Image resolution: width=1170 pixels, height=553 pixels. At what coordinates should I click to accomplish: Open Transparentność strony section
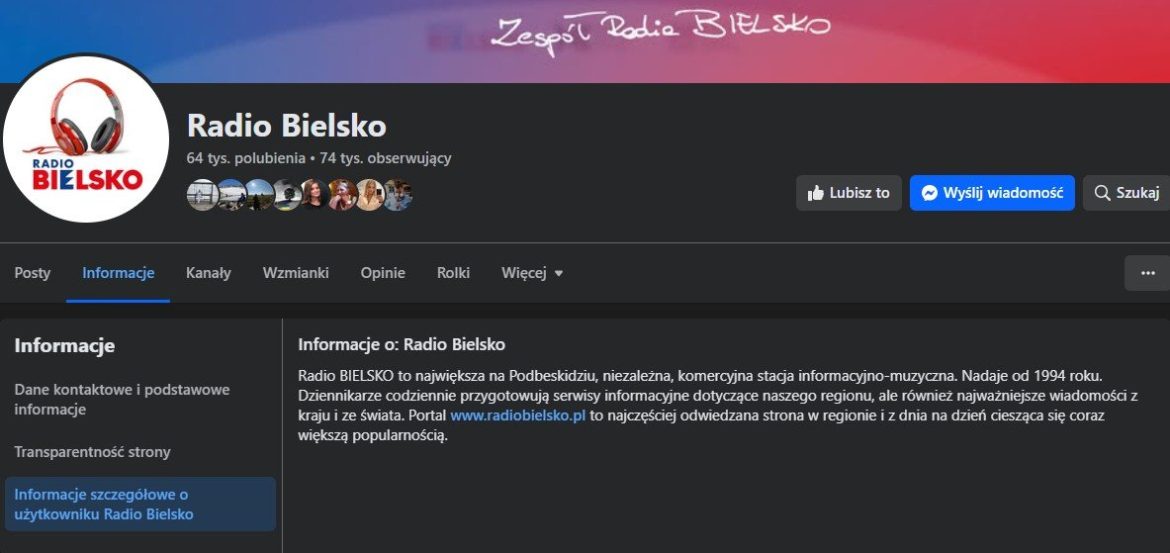point(93,452)
